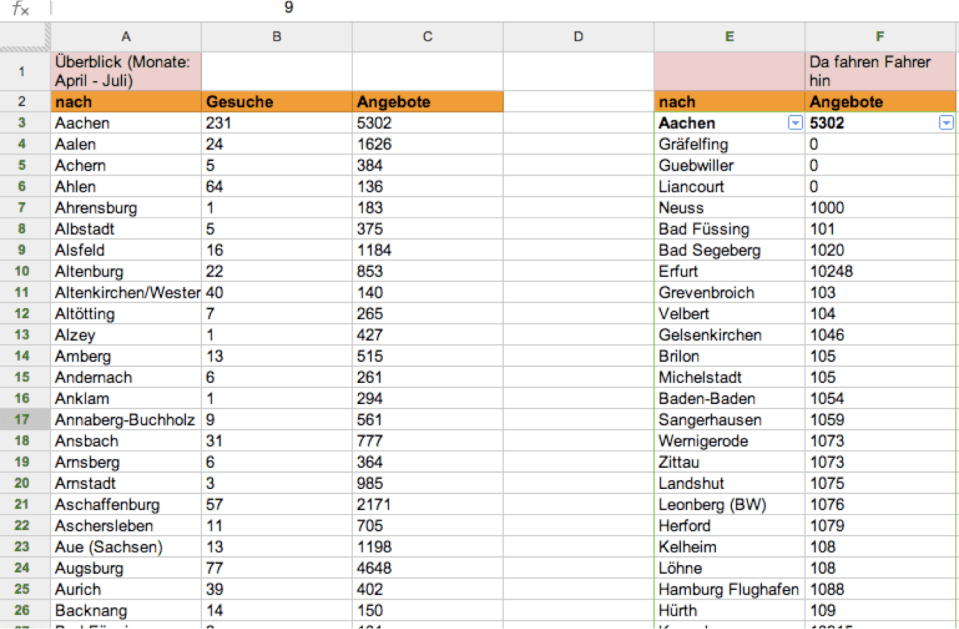Select the Da fahren Fahrer hin cell
This screenshot has width=959, height=629.
pyautogui.click(x=880, y=71)
